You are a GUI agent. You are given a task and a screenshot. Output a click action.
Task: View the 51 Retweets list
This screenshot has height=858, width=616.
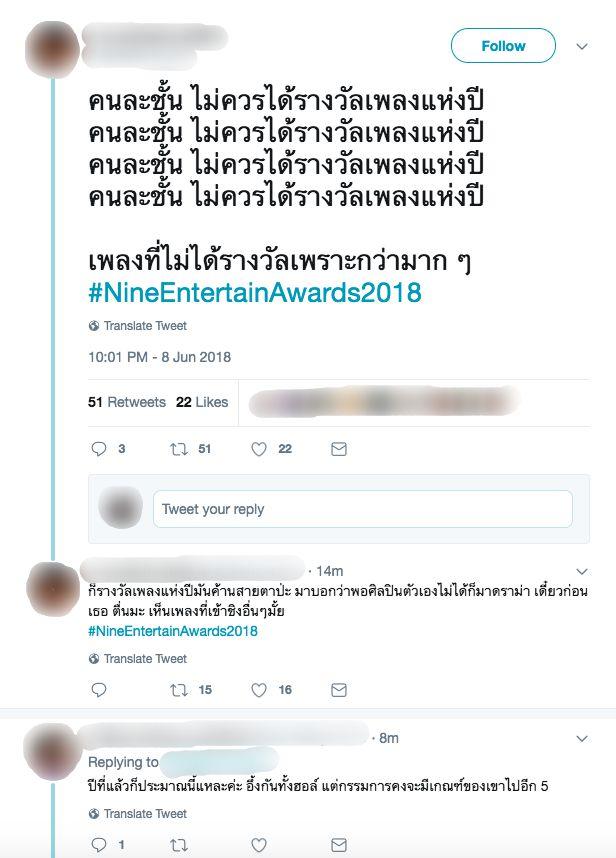(127, 402)
